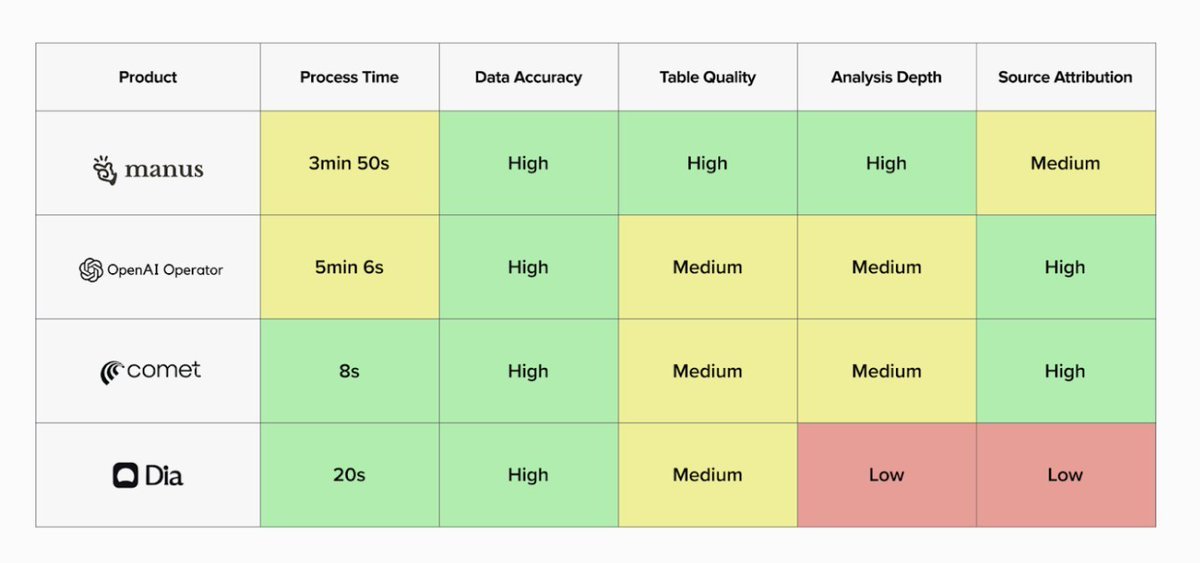Click the Table Quality header
Image resolution: width=1200 pixels, height=563 pixels.
pos(707,77)
